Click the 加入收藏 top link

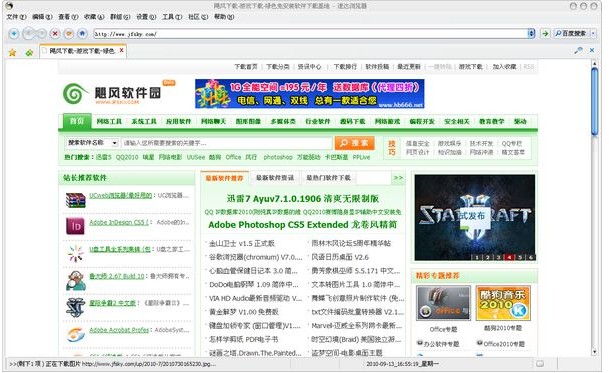504,67
